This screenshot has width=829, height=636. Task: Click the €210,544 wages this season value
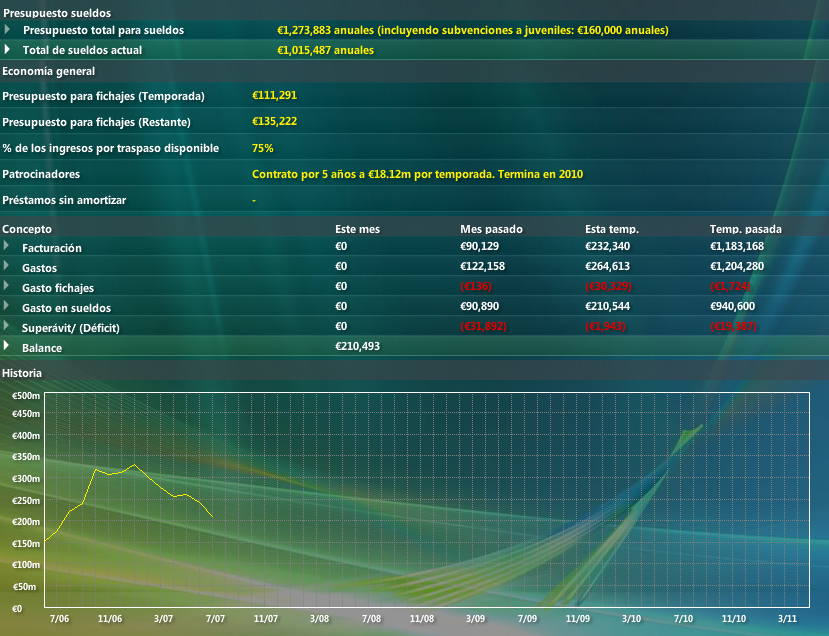pyautogui.click(x=607, y=306)
